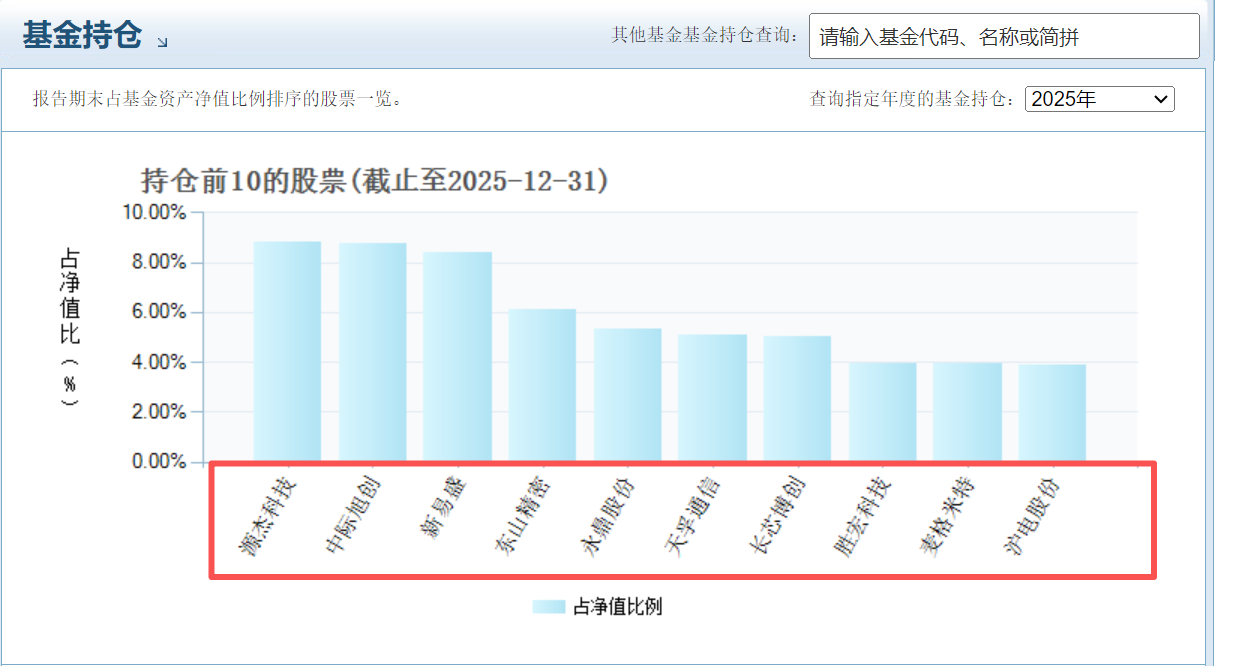Select the 源杰科技 bar in chart
Screen dimensions: 1236x666
tap(287, 351)
